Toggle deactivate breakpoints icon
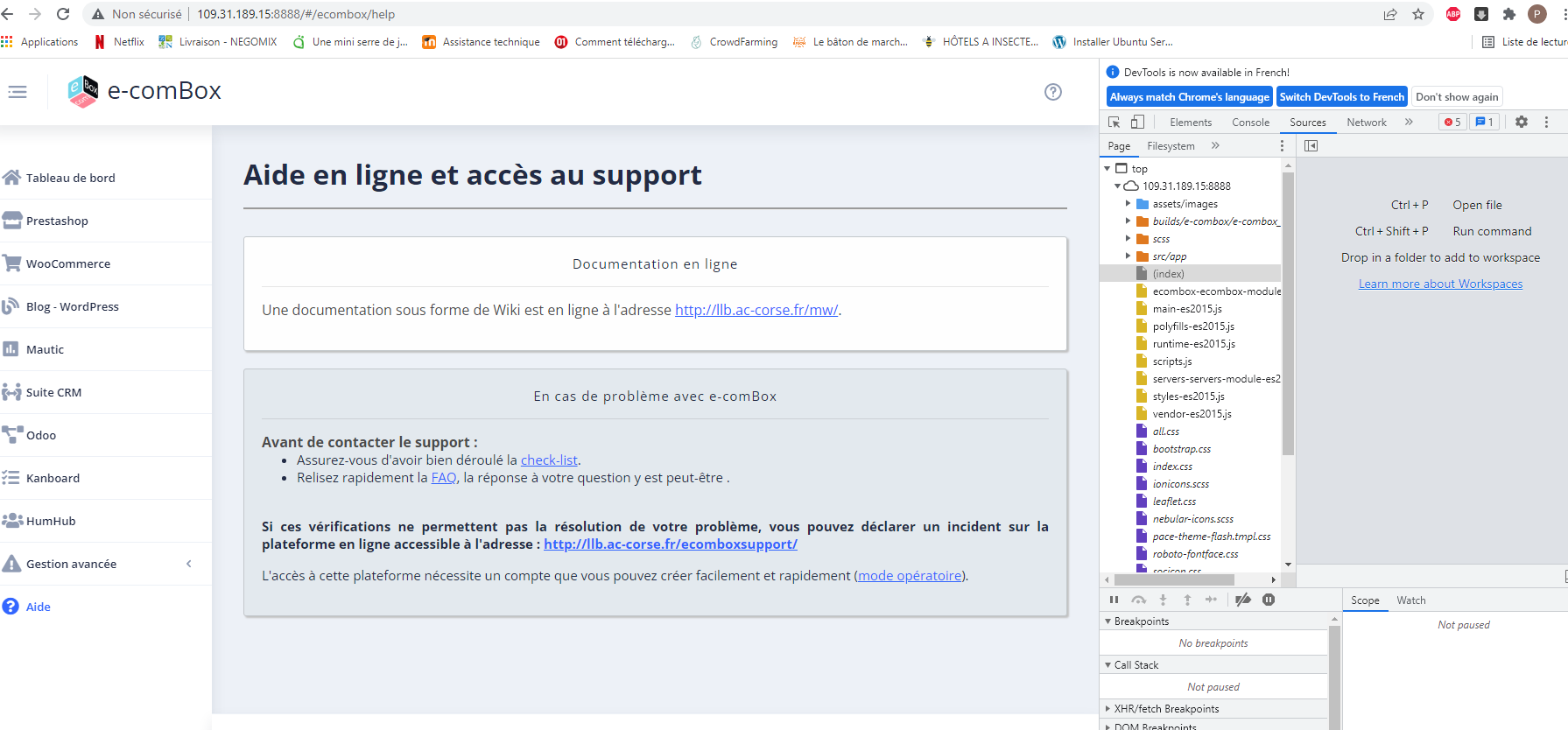Image resolution: width=1568 pixels, height=730 pixels. point(1243,600)
